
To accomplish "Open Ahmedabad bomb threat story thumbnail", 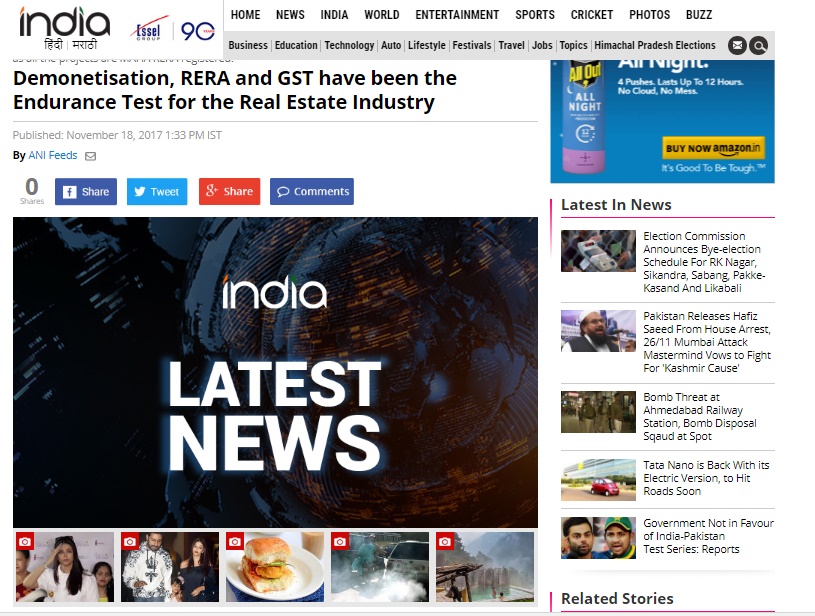I will point(598,412).
